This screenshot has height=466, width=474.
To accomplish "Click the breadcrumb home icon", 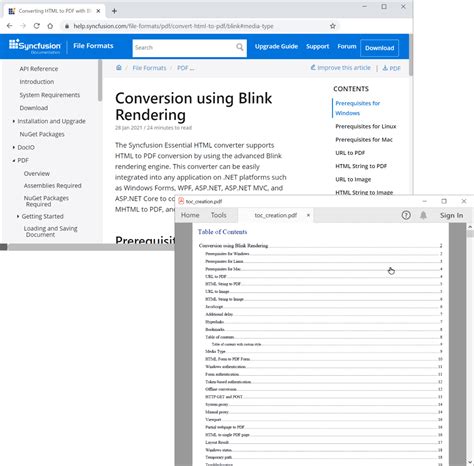I will click(119, 68).
